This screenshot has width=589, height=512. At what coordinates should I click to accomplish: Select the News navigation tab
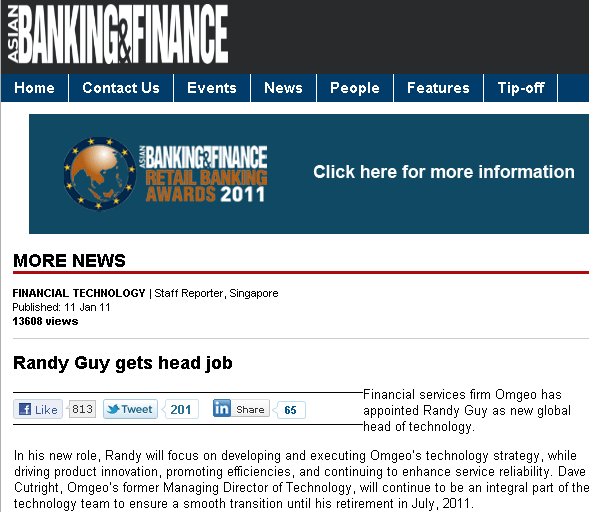pos(283,88)
